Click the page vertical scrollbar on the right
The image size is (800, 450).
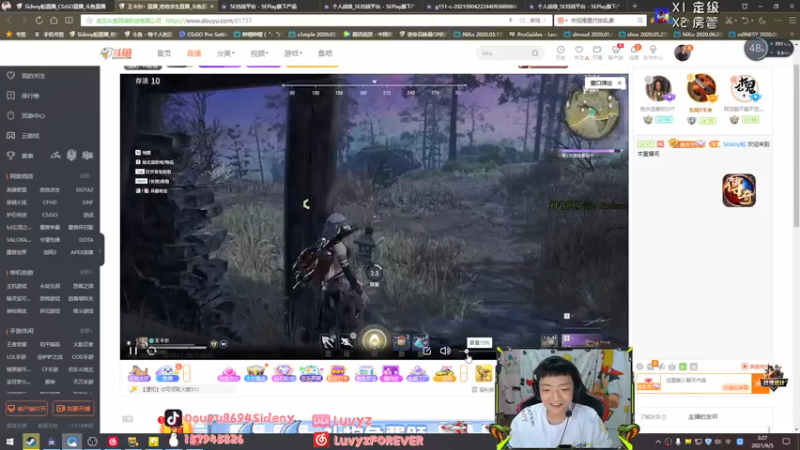(x=796, y=146)
